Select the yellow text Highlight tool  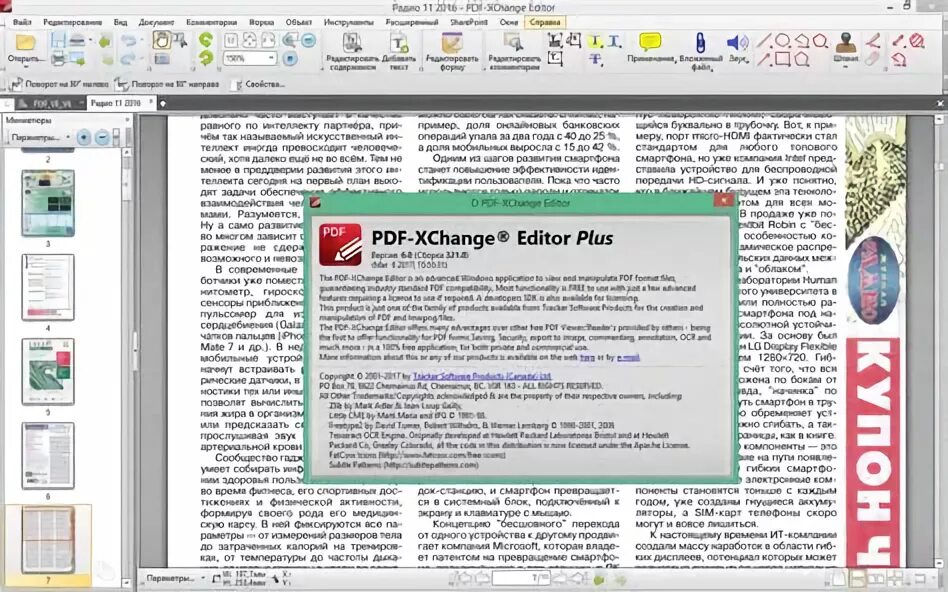tap(596, 41)
